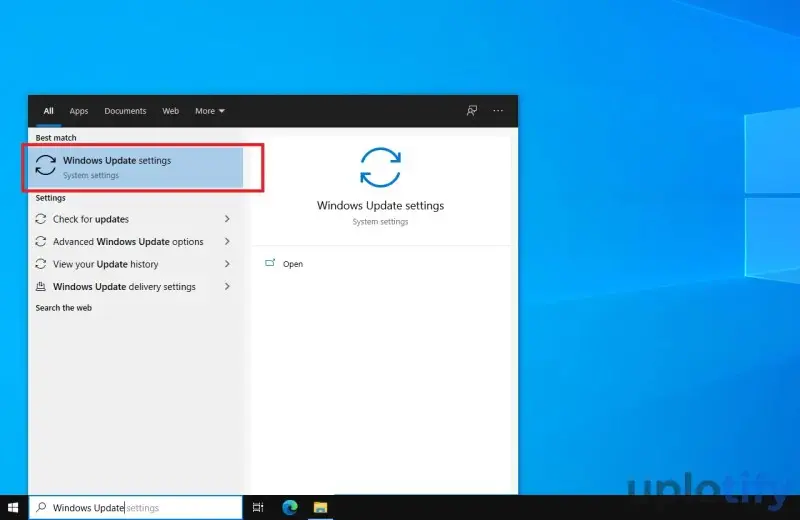Open File Explorer from the taskbar

[x=320, y=507]
